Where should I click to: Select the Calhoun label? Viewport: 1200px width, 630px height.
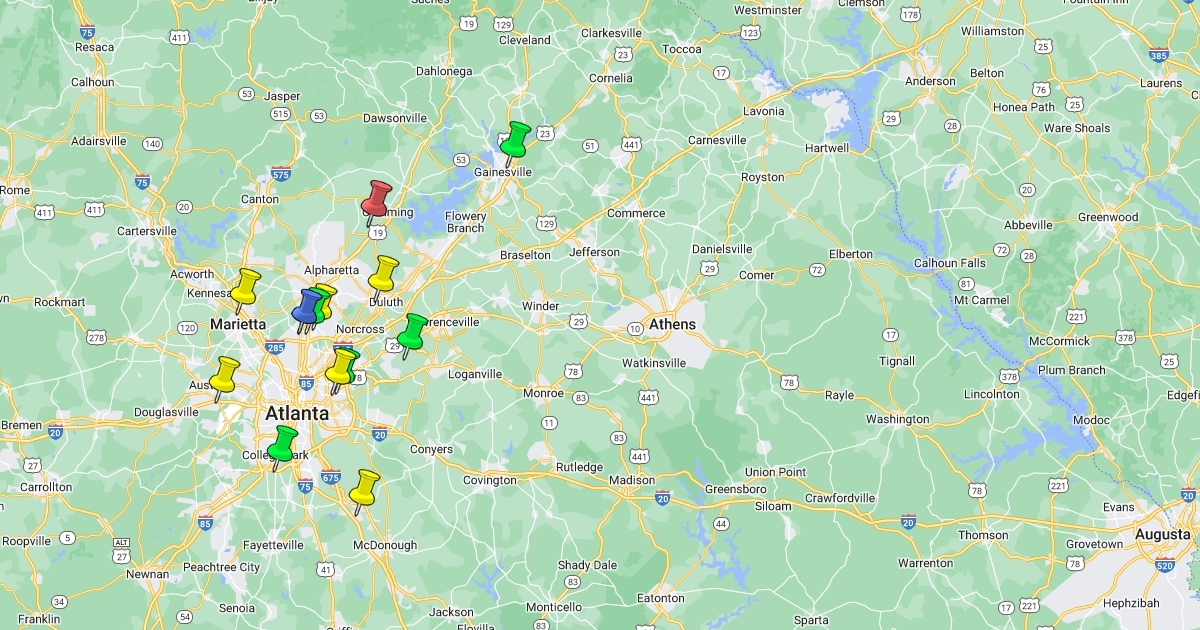pos(92,82)
